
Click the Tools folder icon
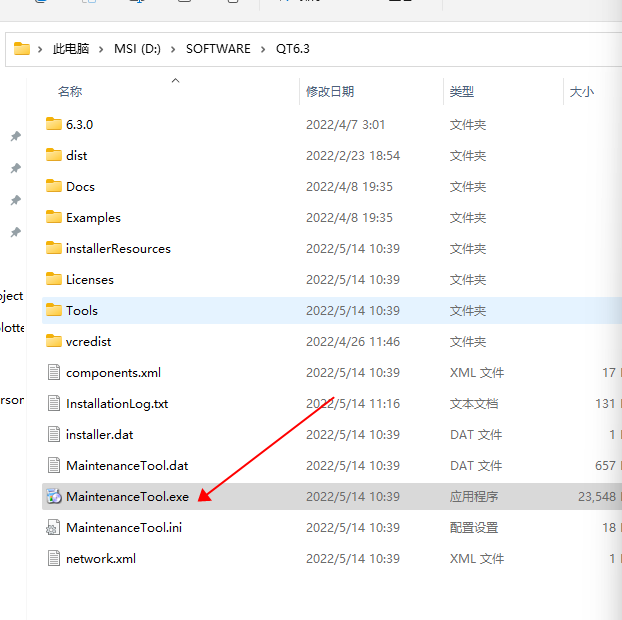tap(54, 310)
